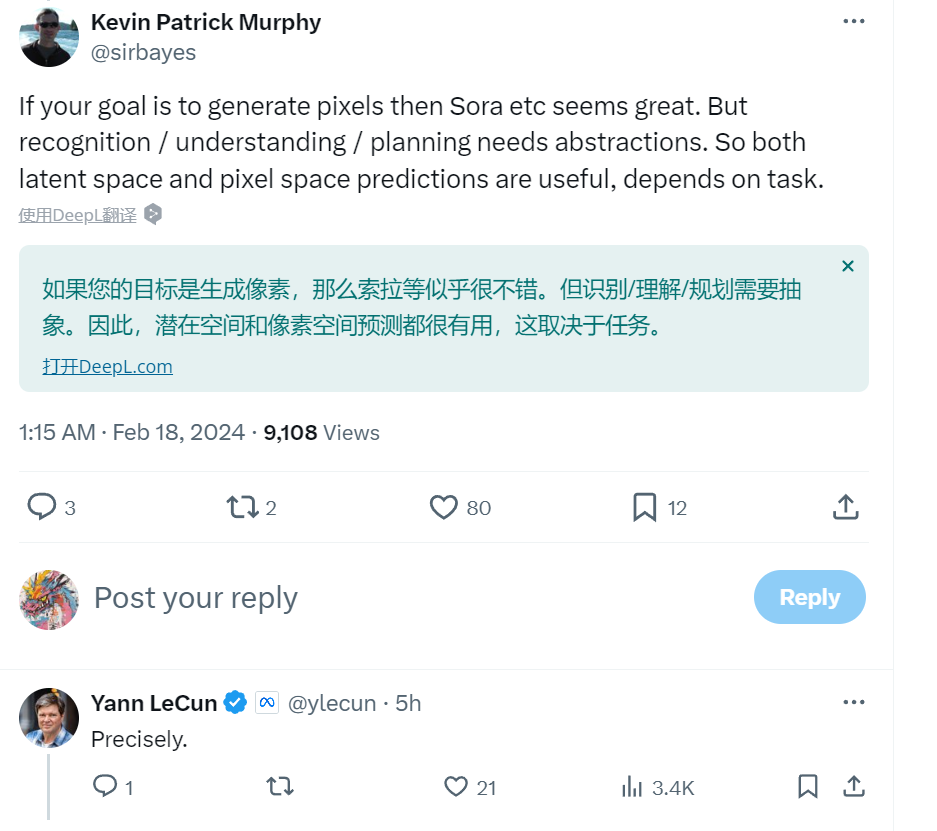Retweet Yann LeCun's reply
This screenshot has width=937, height=831.
[280, 787]
